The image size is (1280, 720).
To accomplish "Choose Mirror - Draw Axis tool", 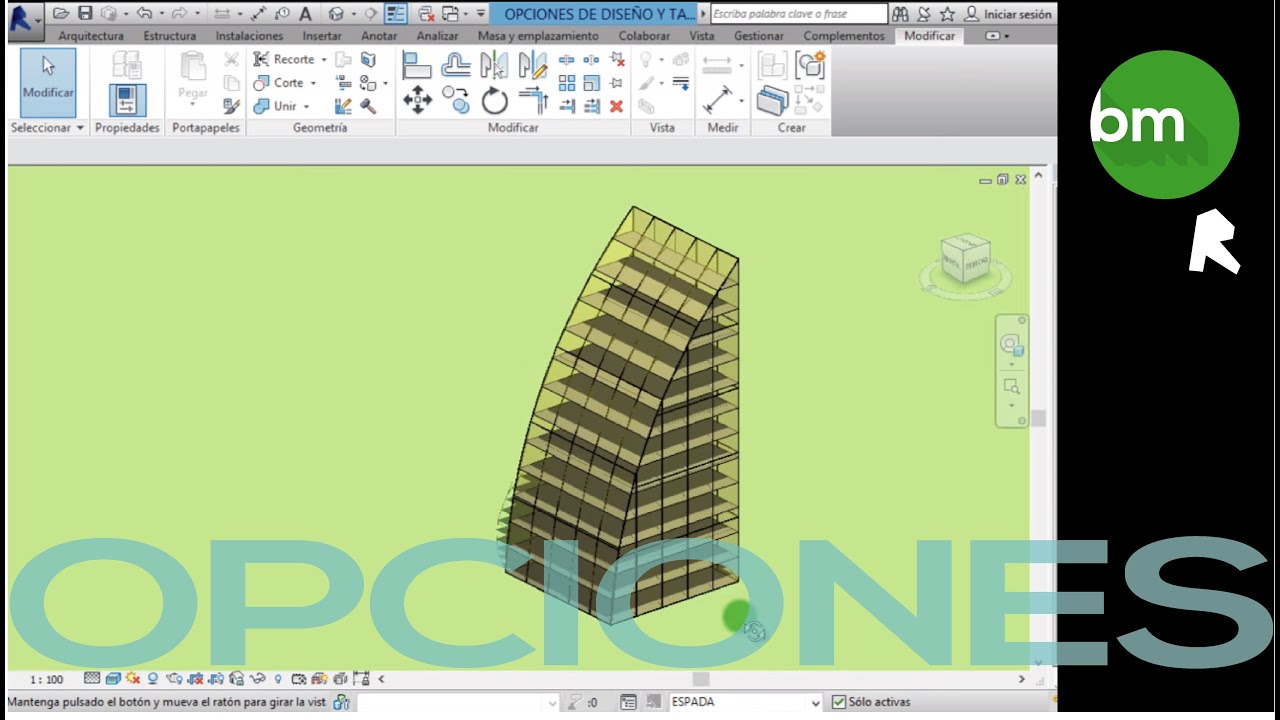I will [x=533, y=66].
